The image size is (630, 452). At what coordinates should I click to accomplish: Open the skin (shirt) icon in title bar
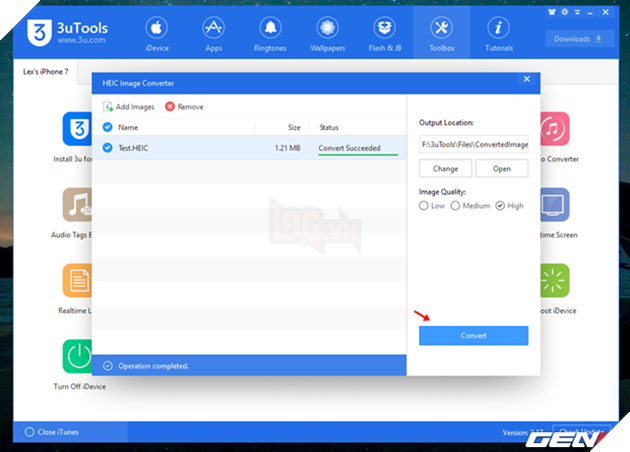coord(552,12)
